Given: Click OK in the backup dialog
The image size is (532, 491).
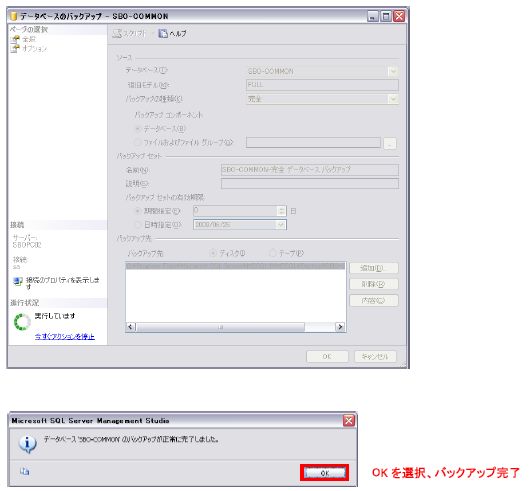Looking at the screenshot, I should [x=327, y=356].
